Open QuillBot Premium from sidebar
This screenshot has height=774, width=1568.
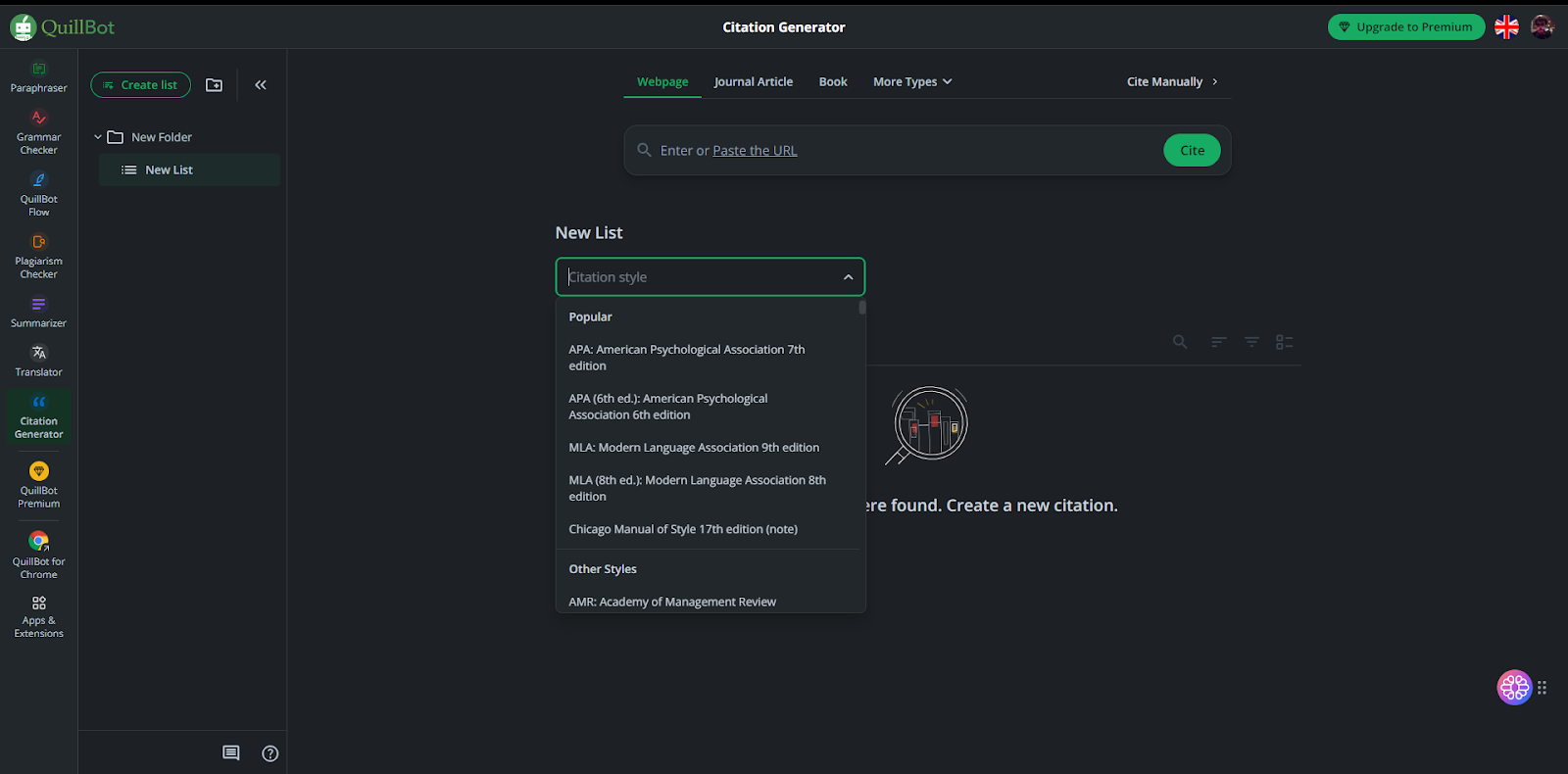(39, 485)
